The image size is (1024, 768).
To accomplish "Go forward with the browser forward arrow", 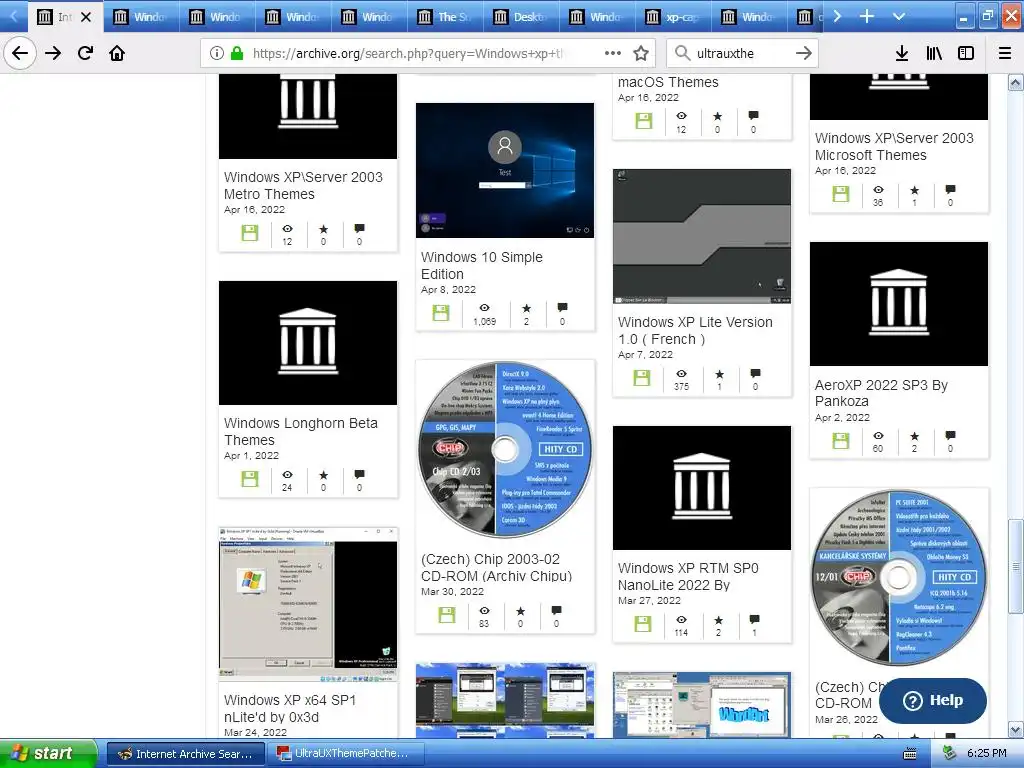I will [53, 53].
